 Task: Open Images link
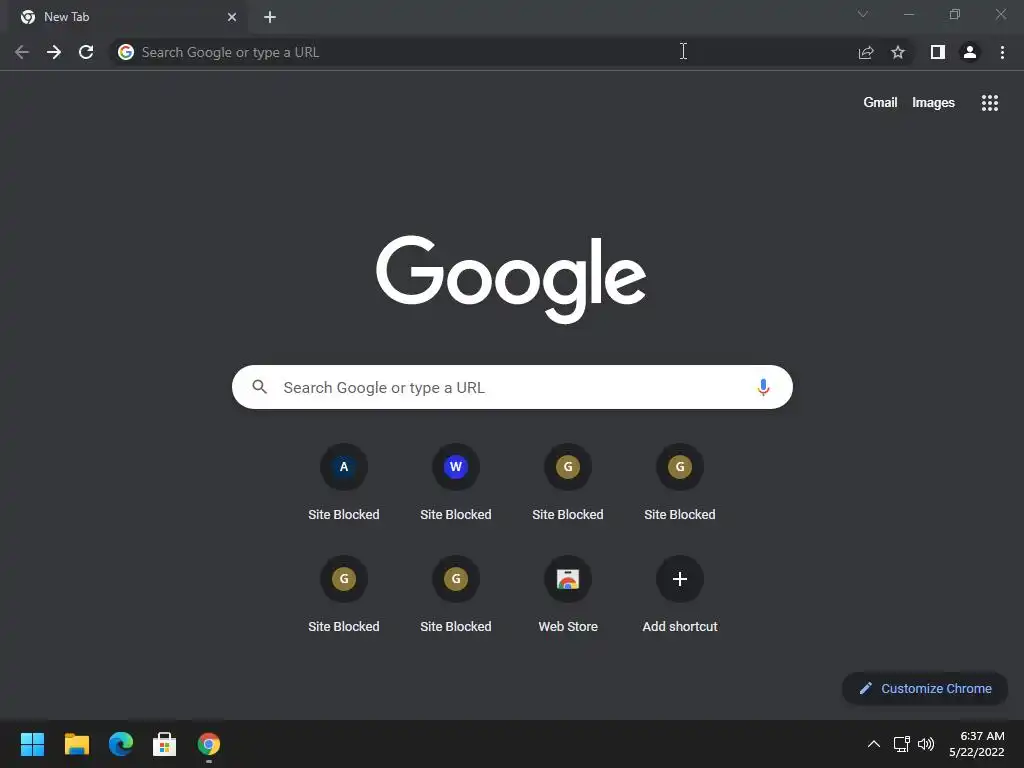tap(933, 103)
